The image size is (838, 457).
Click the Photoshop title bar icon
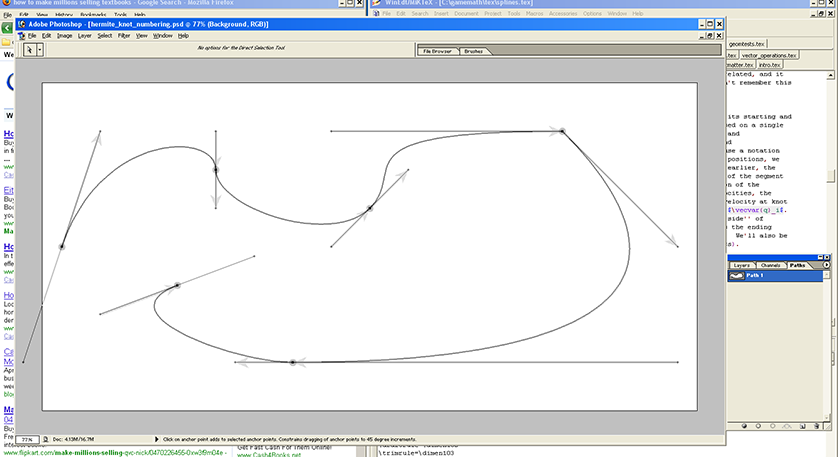[22, 24]
